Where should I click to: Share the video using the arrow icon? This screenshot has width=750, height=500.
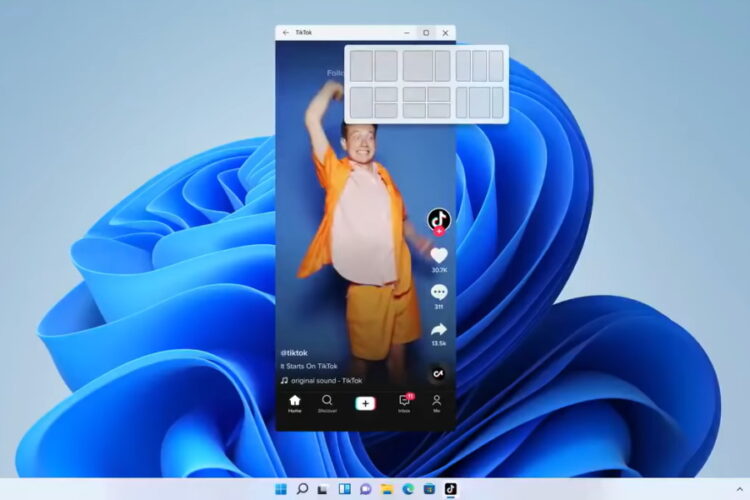[439, 329]
